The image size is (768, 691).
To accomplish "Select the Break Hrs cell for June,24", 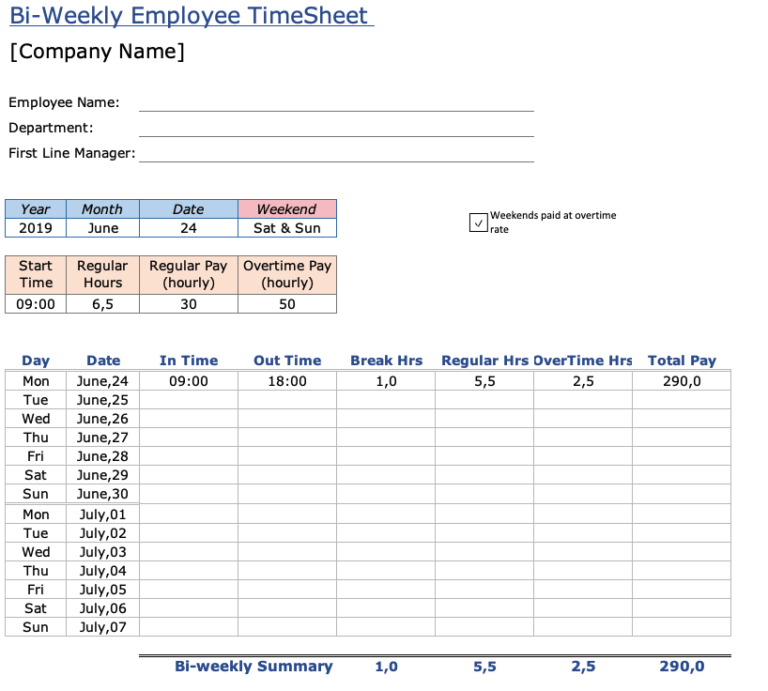I will [x=386, y=381].
